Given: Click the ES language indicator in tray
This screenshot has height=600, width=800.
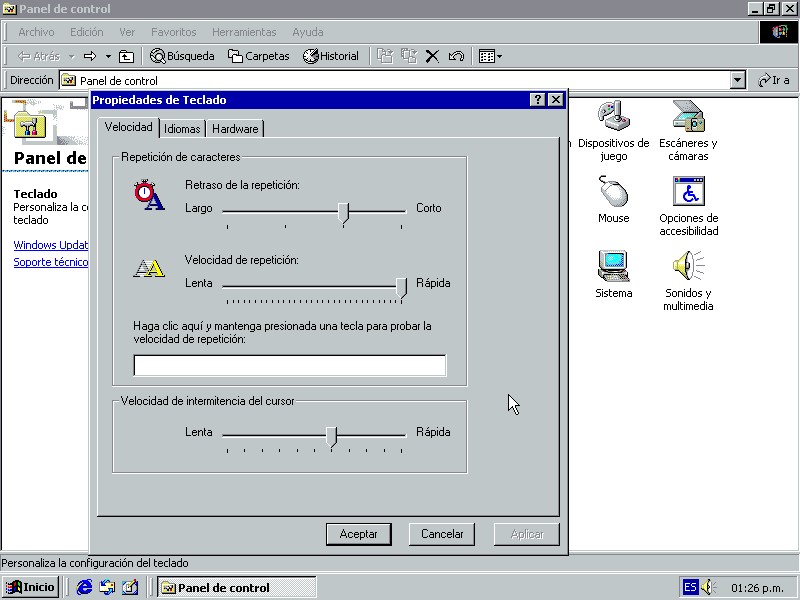Looking at the screenshot, I should coord(690,587).
